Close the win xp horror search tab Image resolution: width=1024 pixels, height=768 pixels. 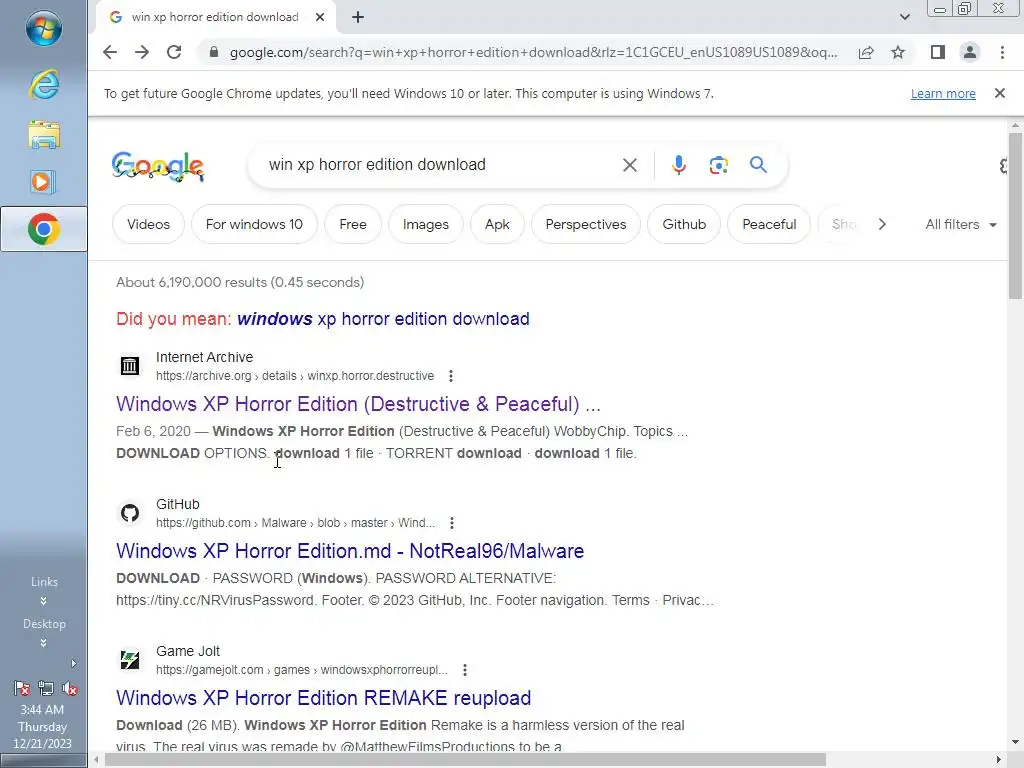click(320, 17)
